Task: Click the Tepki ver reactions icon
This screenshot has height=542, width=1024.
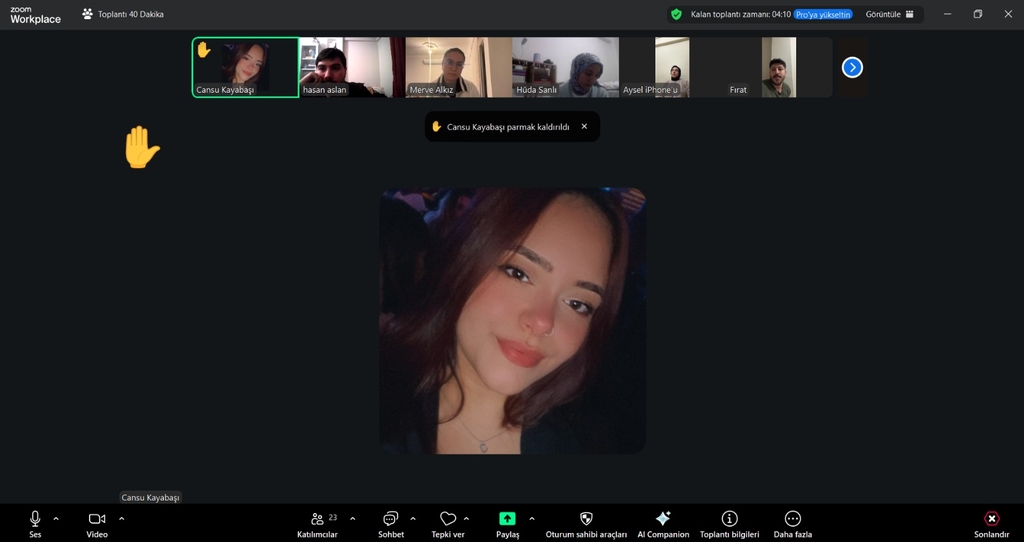Action: (448, 519)
